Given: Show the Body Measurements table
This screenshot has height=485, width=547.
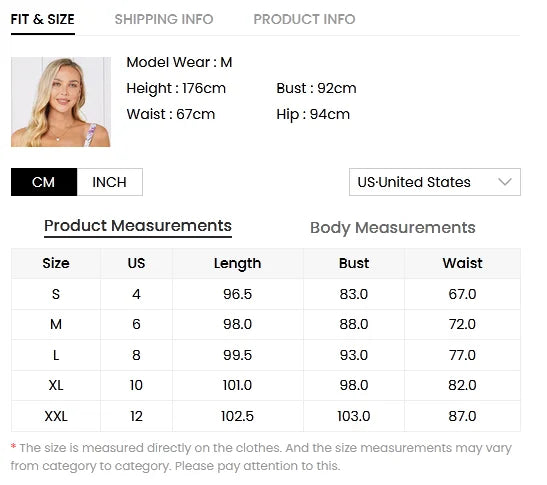Looking at the screenshot, I should point(392,228).
